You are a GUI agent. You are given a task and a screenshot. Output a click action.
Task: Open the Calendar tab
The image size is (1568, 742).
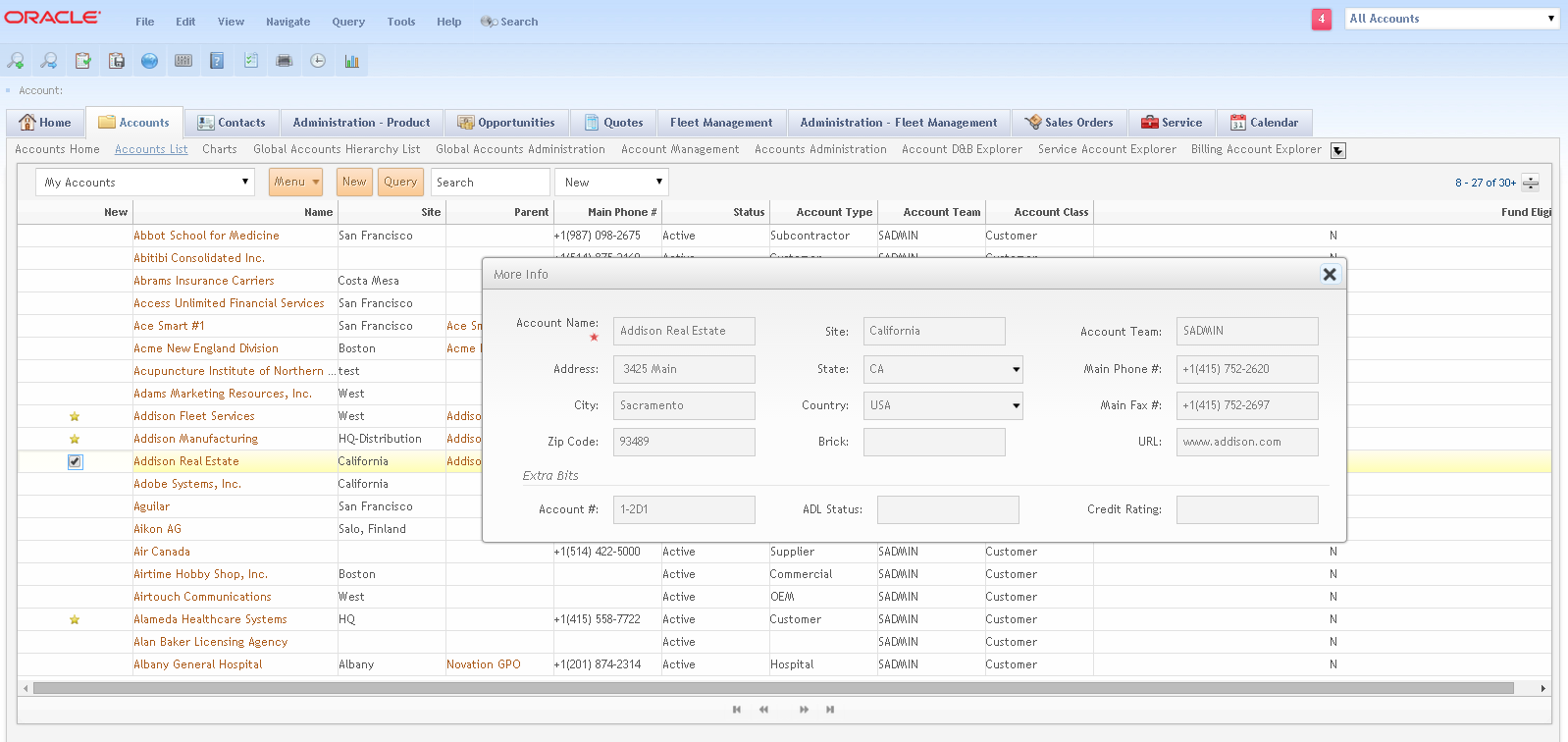click(1265, 123)
